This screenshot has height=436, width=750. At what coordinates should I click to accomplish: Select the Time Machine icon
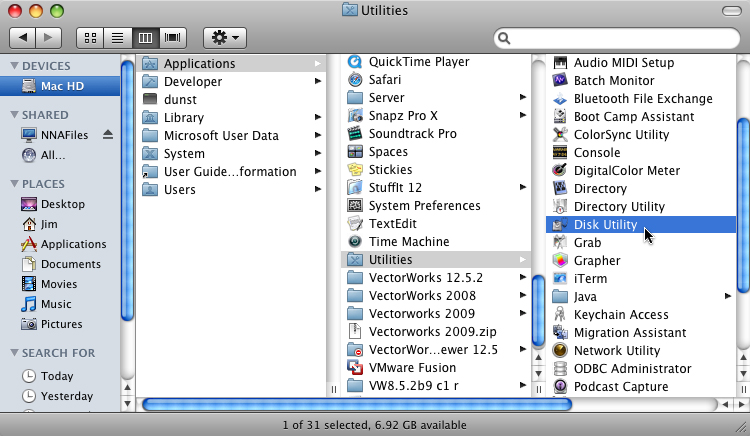[x=354, y=242]
